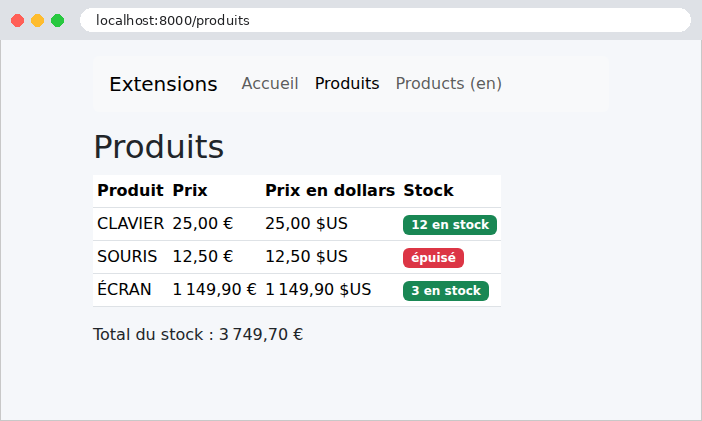
Task: Select the CLAVIER product cell
Action: coord(131,223)
